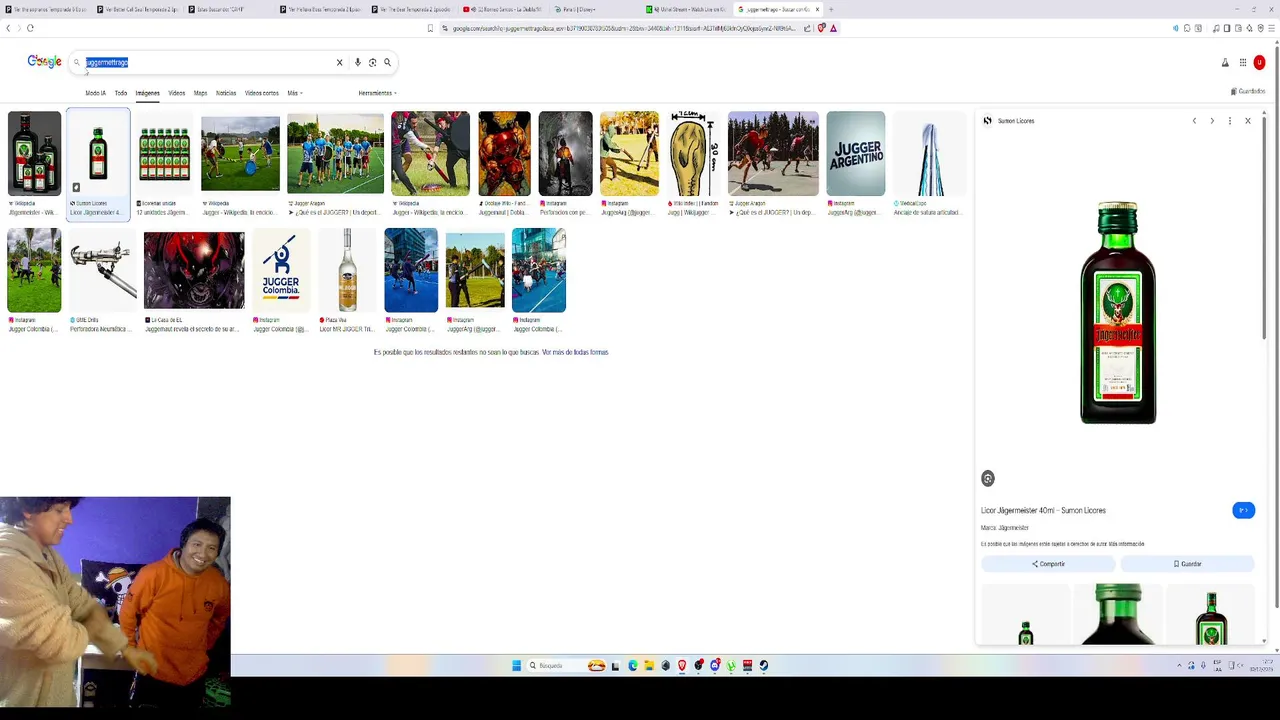1280x720 pixels.
Task: Click large Jägermeister bottle preview image
Action: click(1118, 312)
